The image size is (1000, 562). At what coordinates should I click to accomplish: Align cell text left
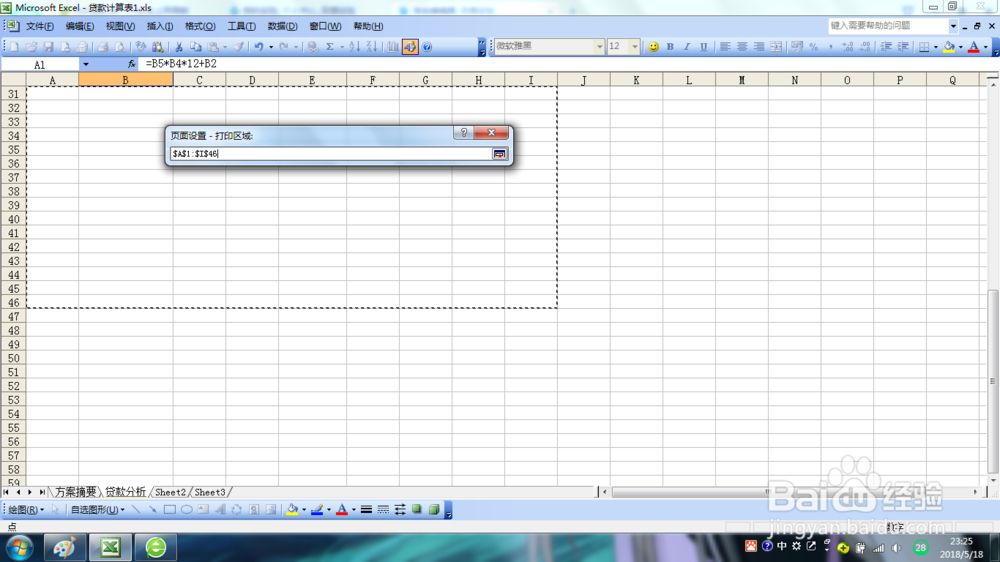point(725,47)
